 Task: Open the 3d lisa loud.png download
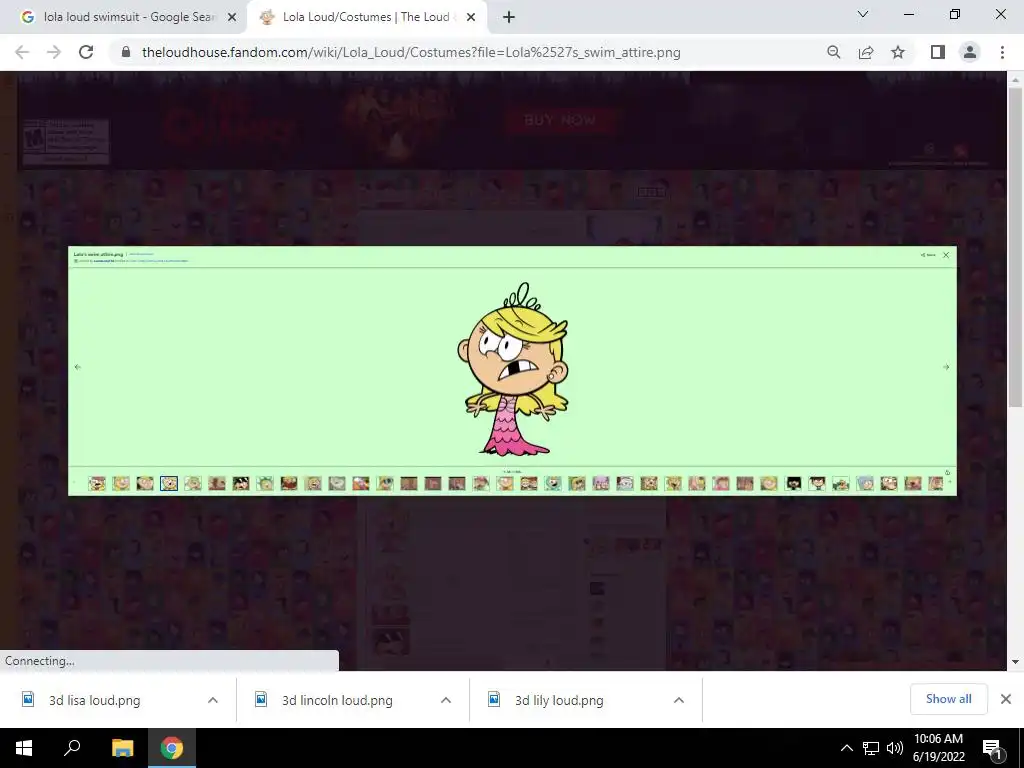click(95, 700)
